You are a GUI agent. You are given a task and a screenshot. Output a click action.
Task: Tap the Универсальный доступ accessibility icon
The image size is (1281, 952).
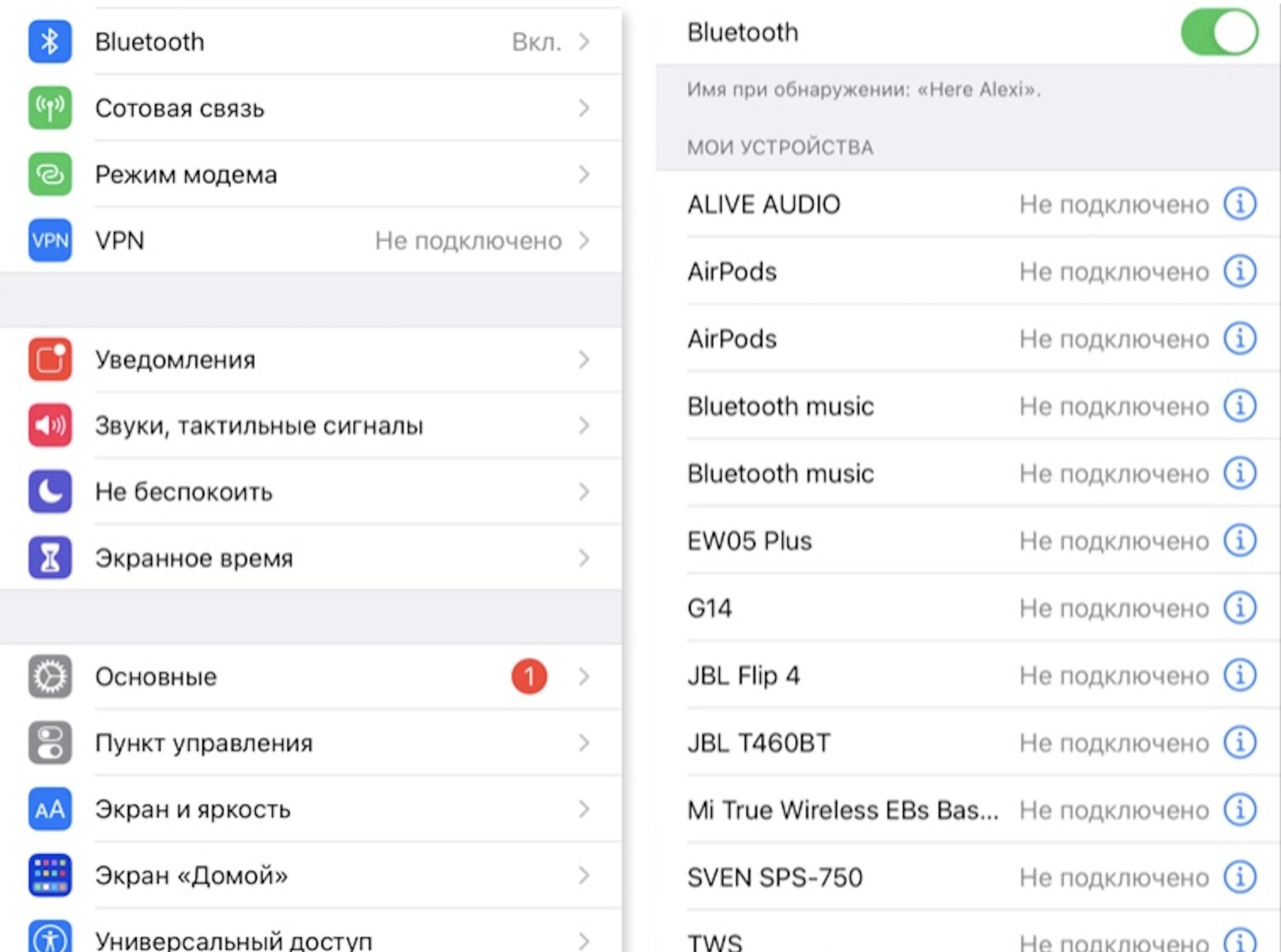coord(50,937)
